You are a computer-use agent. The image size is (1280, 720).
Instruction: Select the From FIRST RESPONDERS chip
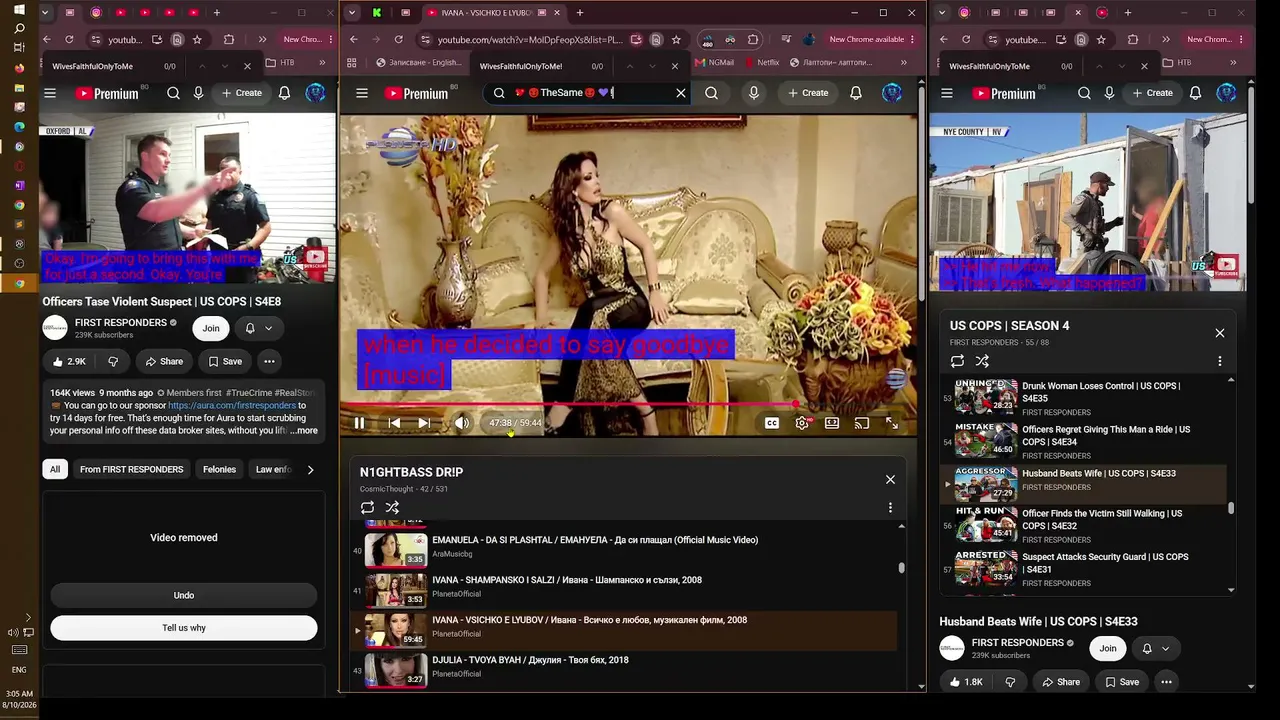132,469
